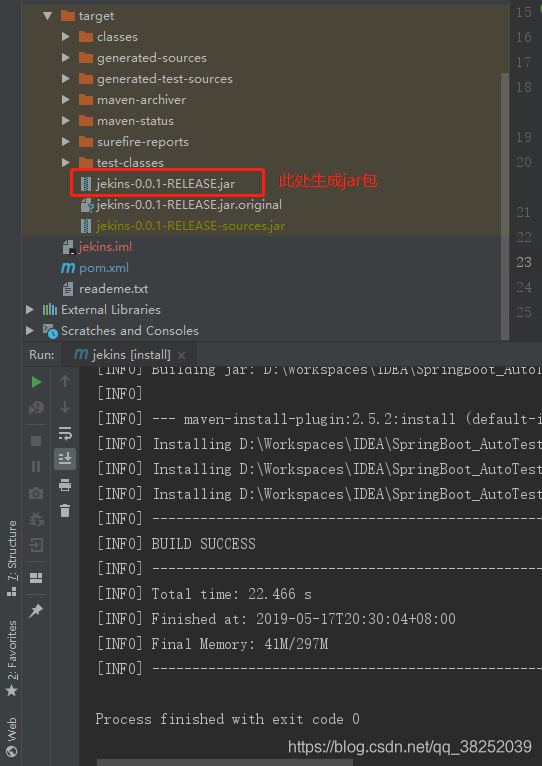The width and height of the screenshot is (542, 766).
Task: Pin the Run tab
Action: tap(36, 611)
